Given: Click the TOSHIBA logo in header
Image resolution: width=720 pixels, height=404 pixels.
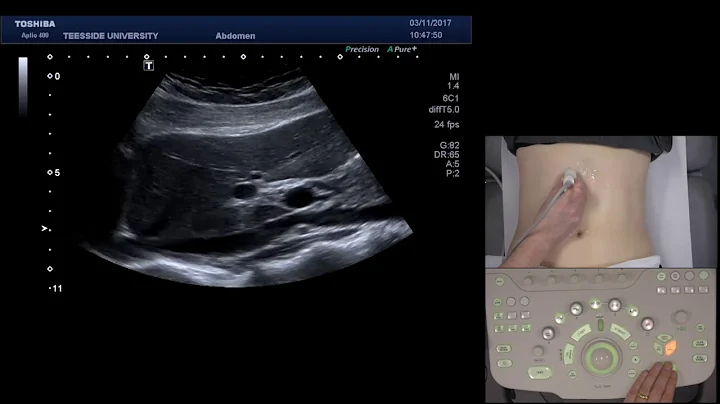Looking at the screenshot, I should 35,24.
